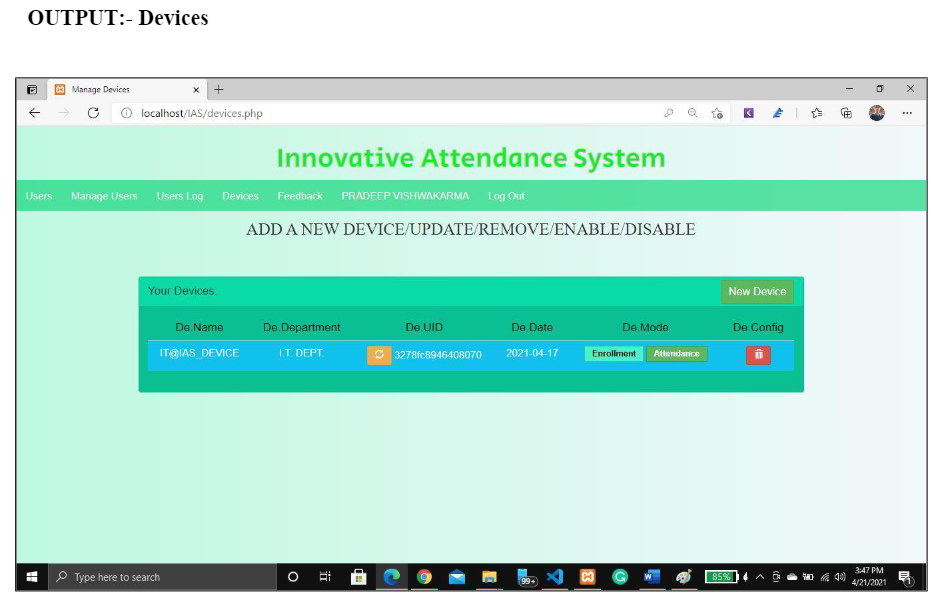Open XAMPP from the taskbar

587,577
